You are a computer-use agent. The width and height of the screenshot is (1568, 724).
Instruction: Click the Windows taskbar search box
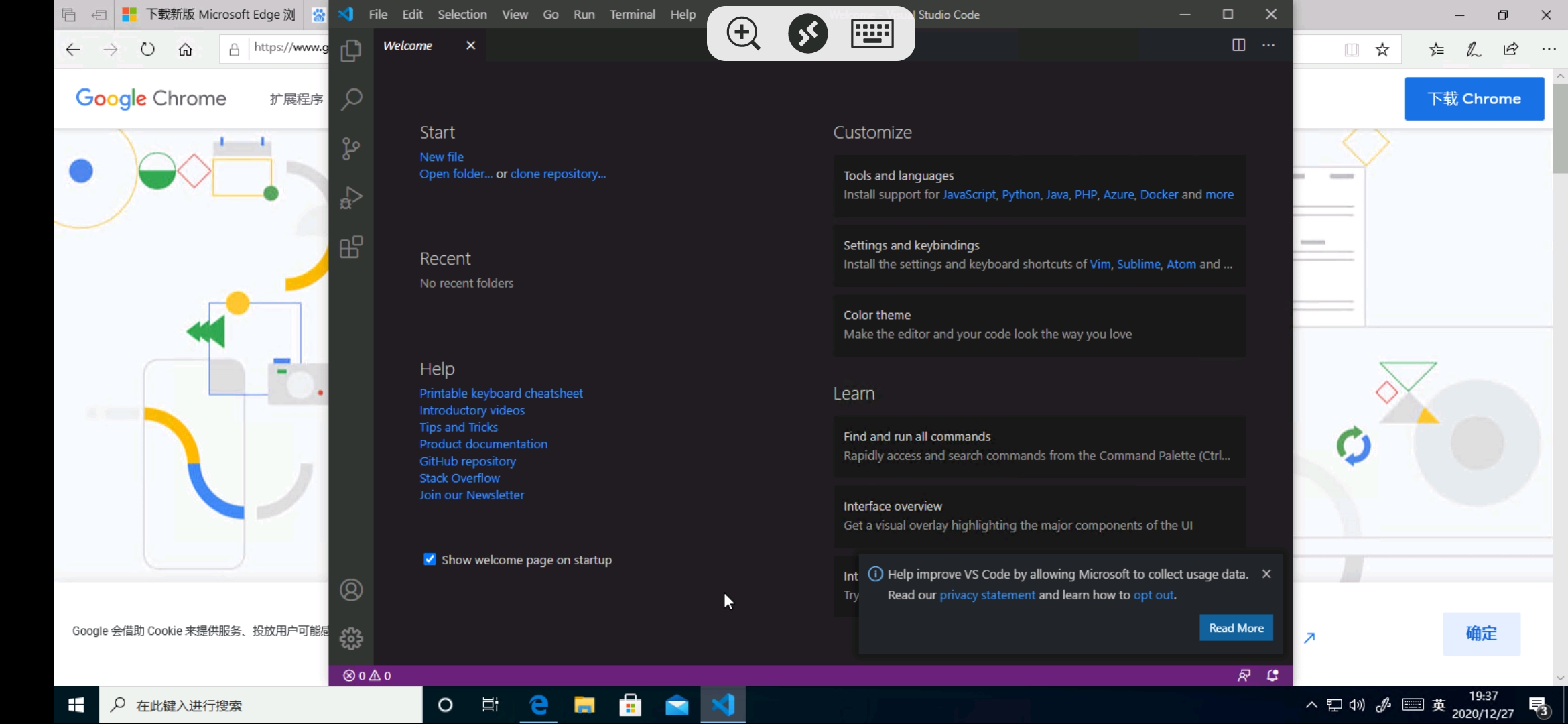[261, 705]
